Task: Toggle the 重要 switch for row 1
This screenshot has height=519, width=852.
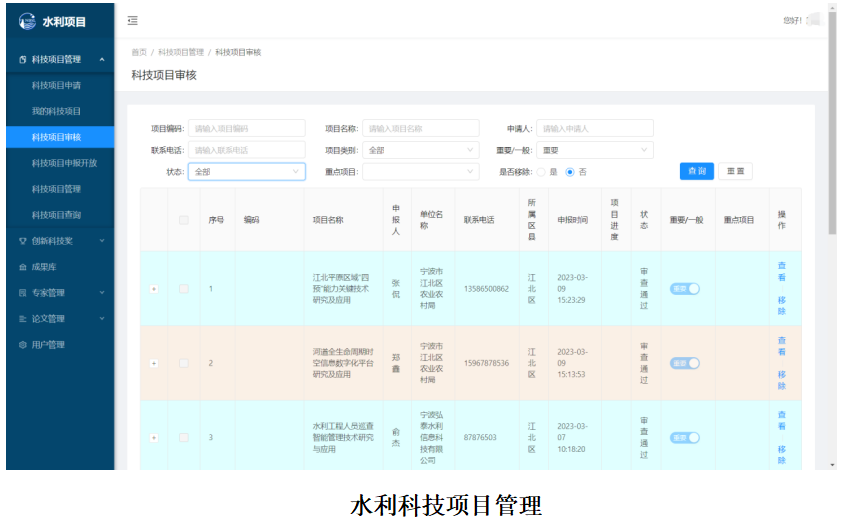Action: (685, 289)
